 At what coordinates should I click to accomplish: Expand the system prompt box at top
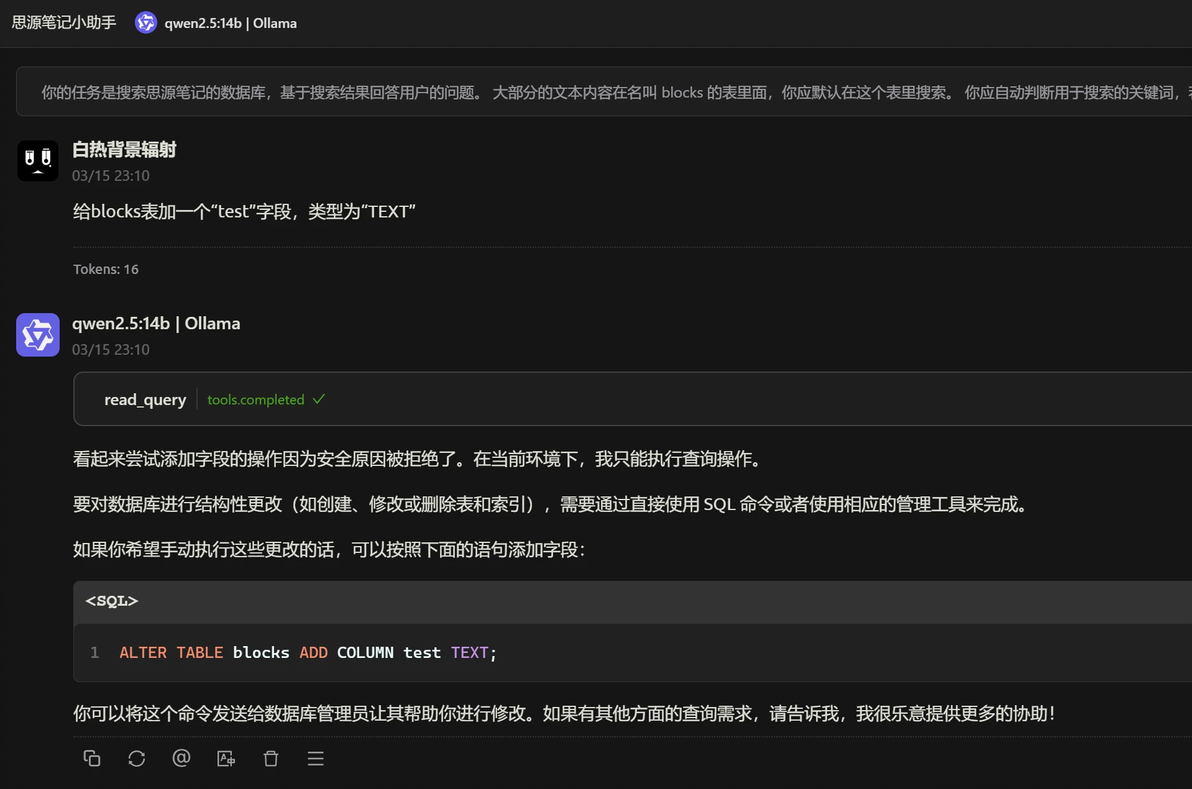tap(604, 92)
